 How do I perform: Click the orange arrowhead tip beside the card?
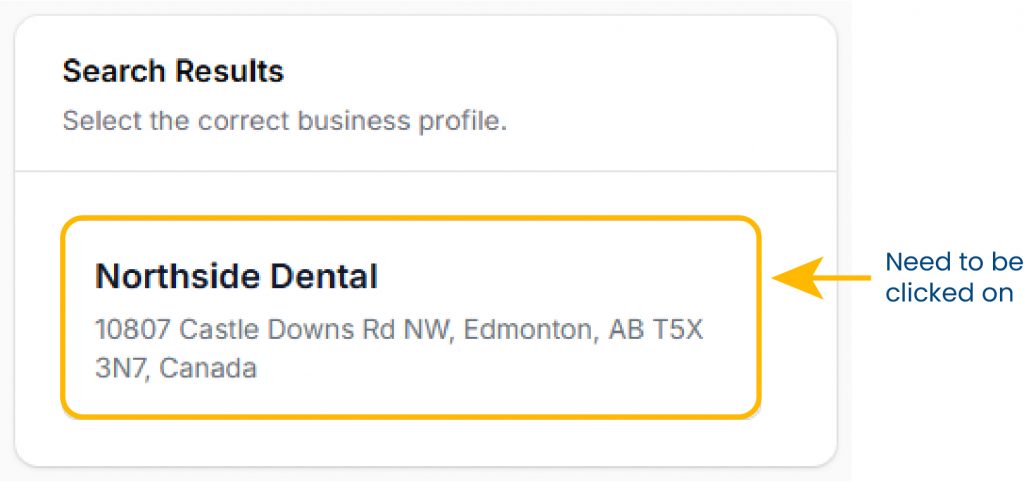point(780,279)
